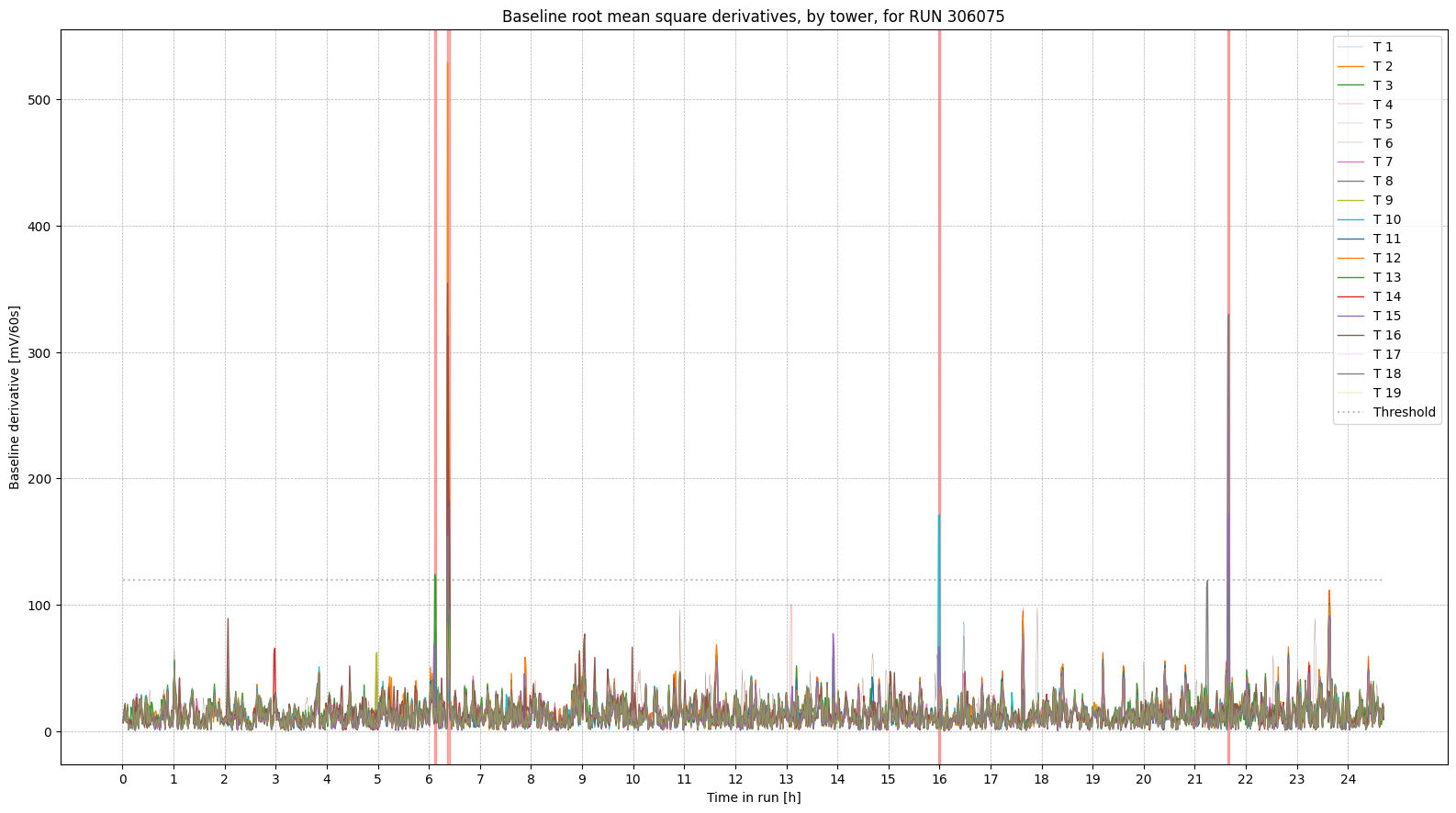Click the 'Baseline derivative [mV/60s]' axis label

coord(15,396)
